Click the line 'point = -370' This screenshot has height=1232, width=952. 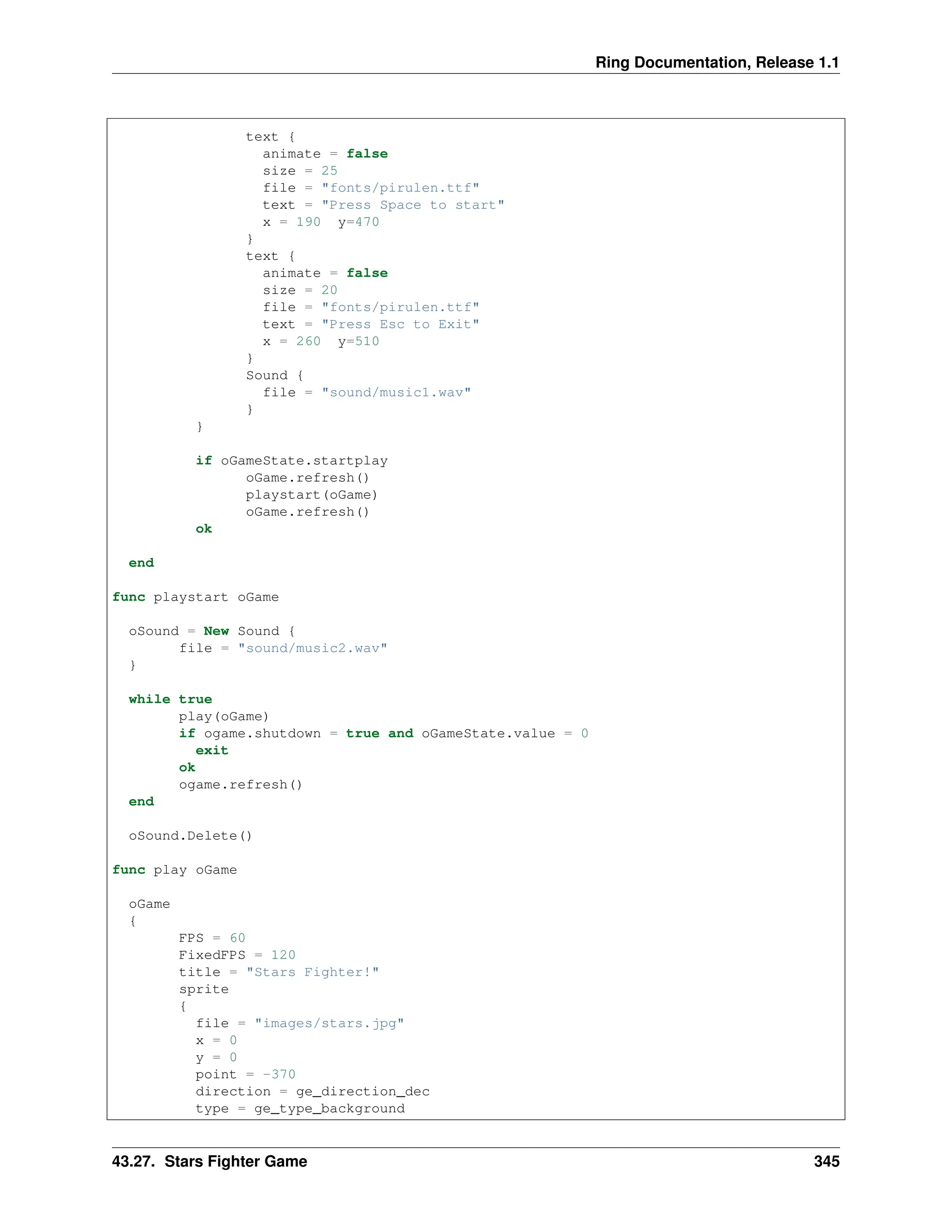[245, 1074]
